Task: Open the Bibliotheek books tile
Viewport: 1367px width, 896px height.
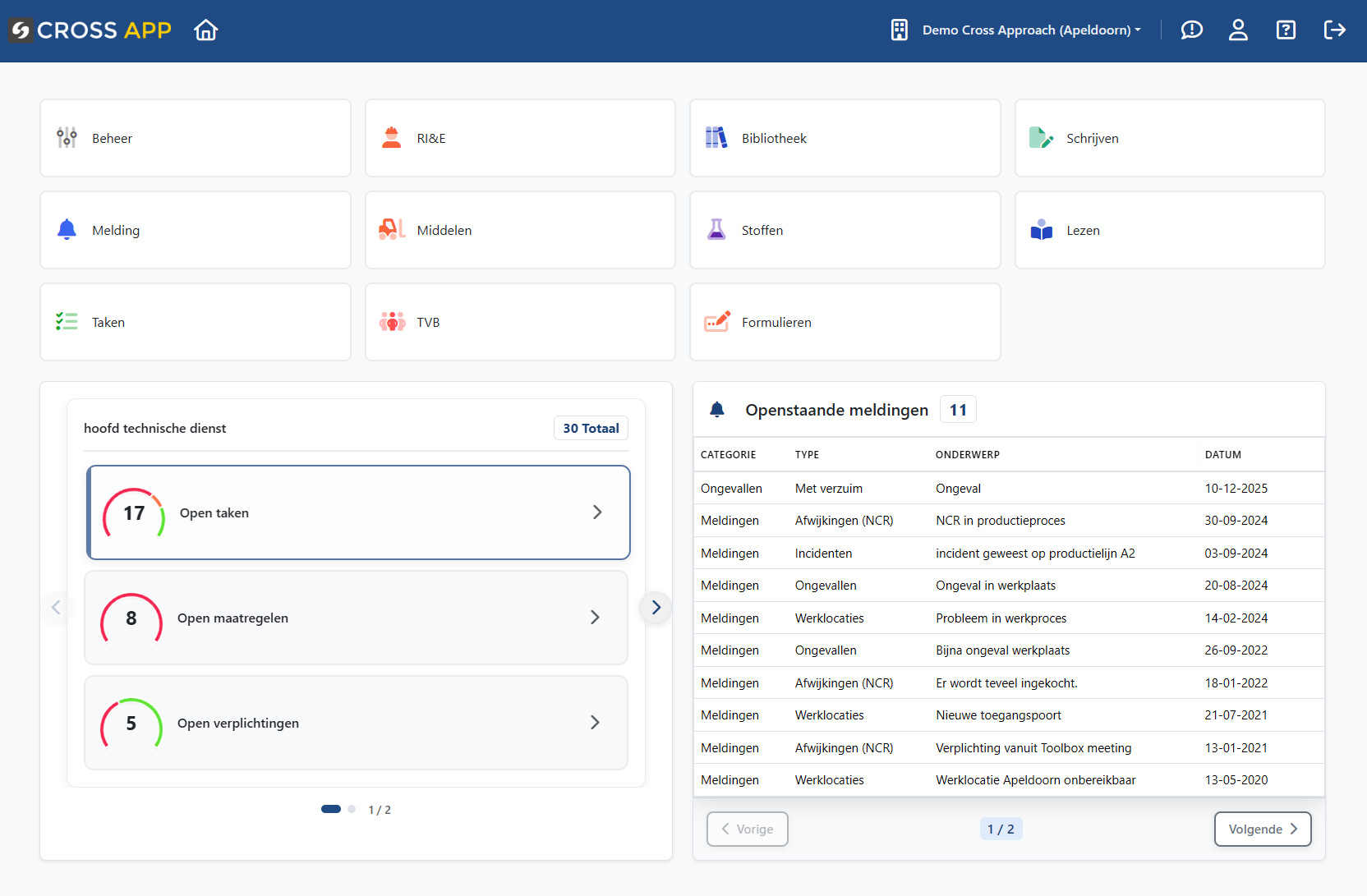Action: click(845, 138)
